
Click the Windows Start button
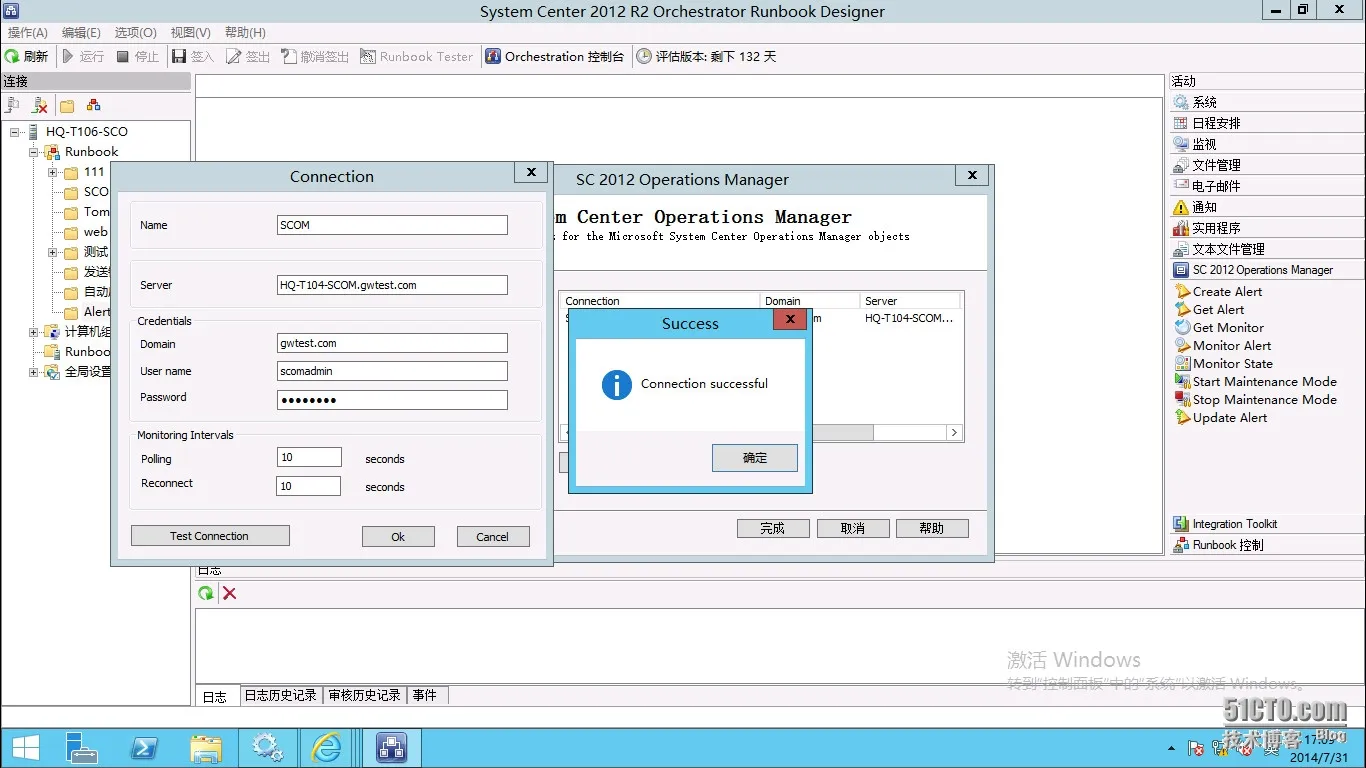(x=25, y=747)
